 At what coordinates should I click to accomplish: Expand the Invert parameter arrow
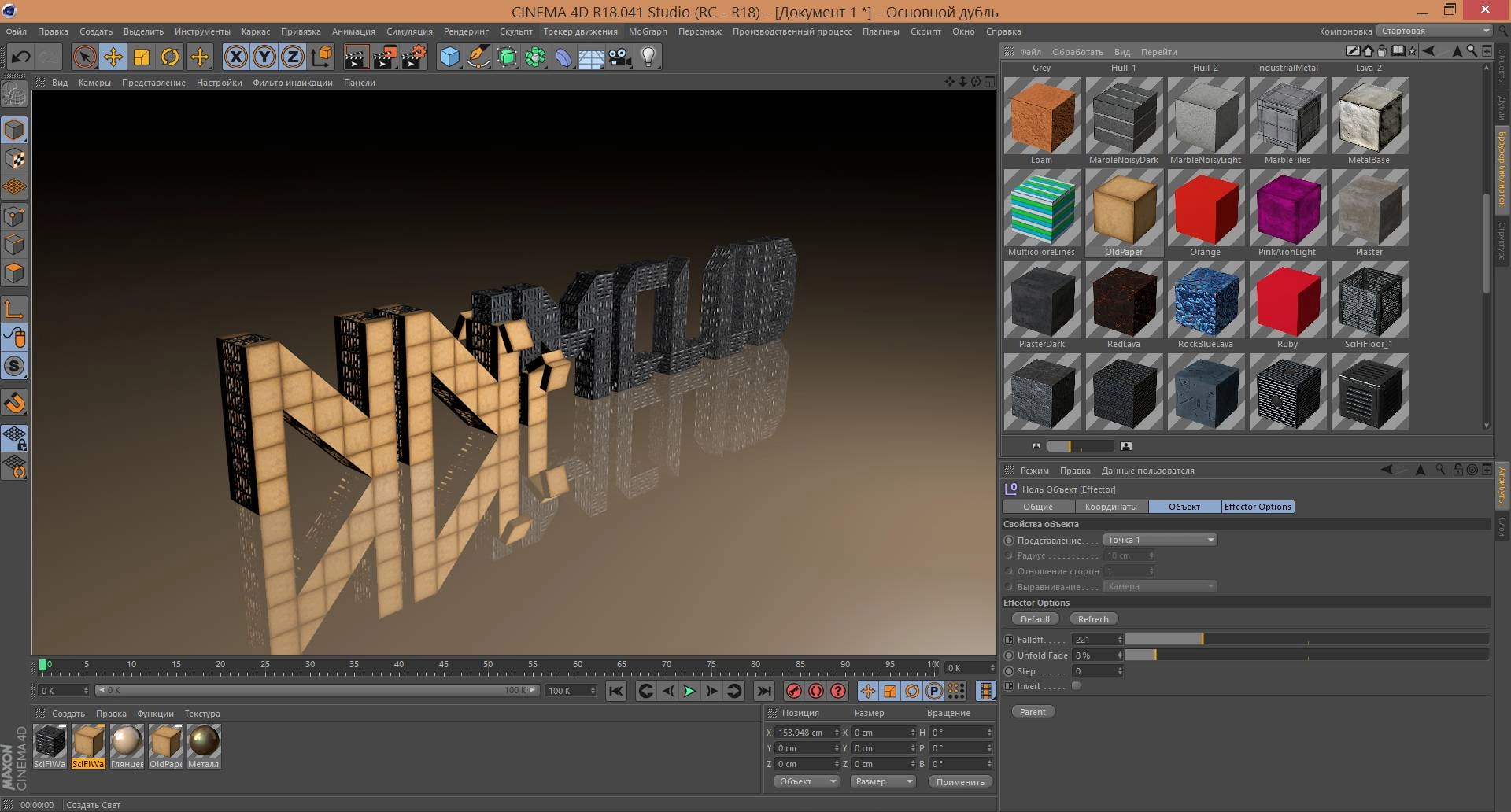pos(1009,686)
